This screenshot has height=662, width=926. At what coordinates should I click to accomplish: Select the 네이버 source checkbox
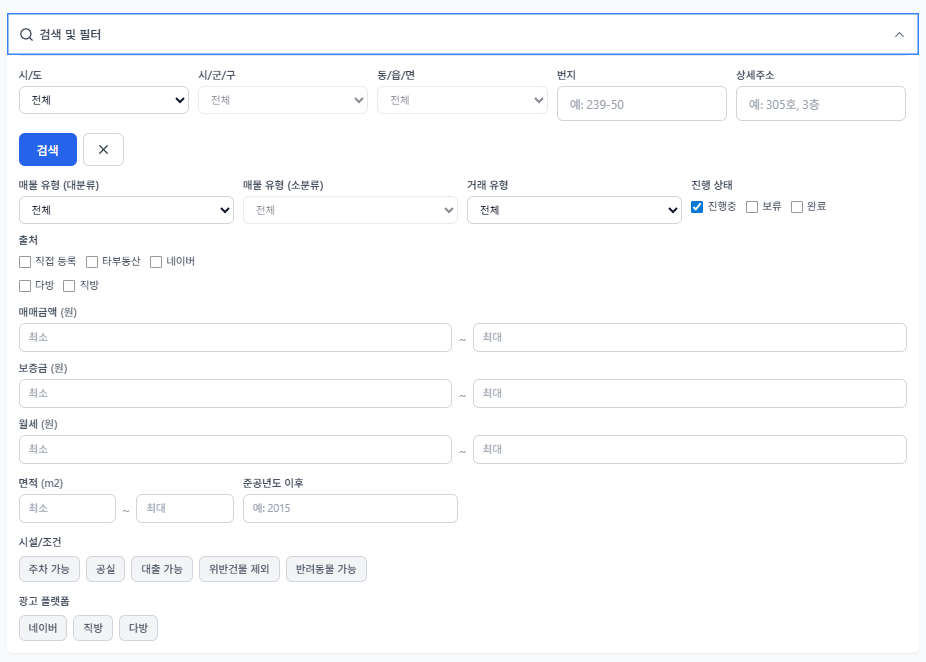click(156, 262)
